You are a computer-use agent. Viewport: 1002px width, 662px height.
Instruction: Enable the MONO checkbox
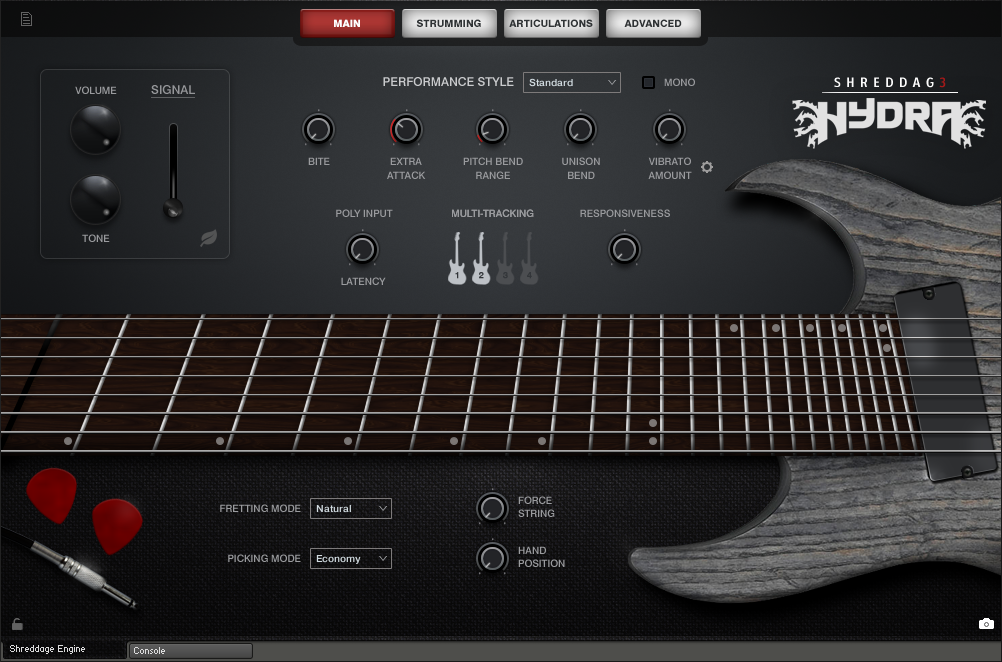point(647,82)
